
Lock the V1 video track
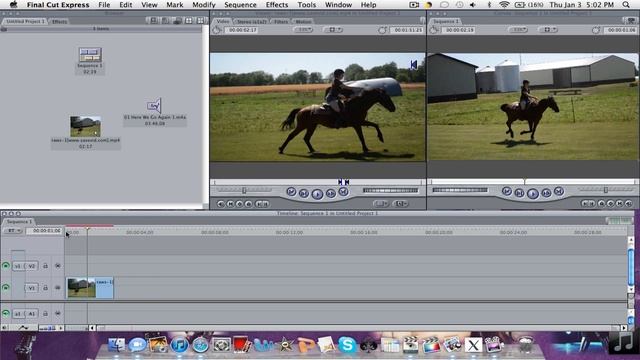[x=45, y=288]
